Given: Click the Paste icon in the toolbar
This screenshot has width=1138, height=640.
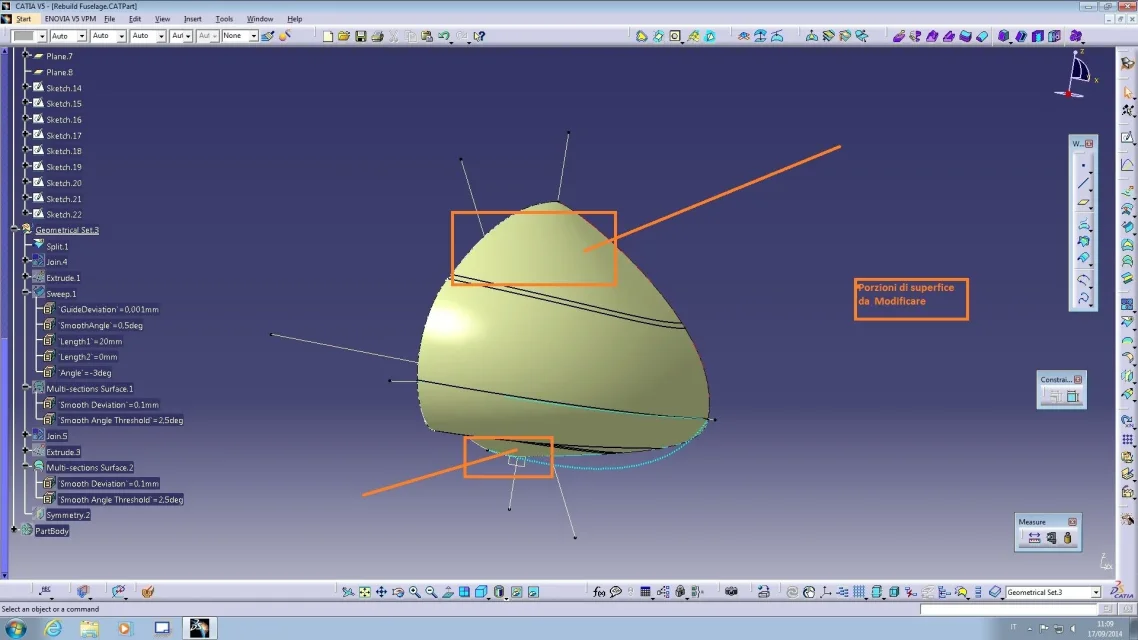Looking at the screenshot, I should coord(427,36).
